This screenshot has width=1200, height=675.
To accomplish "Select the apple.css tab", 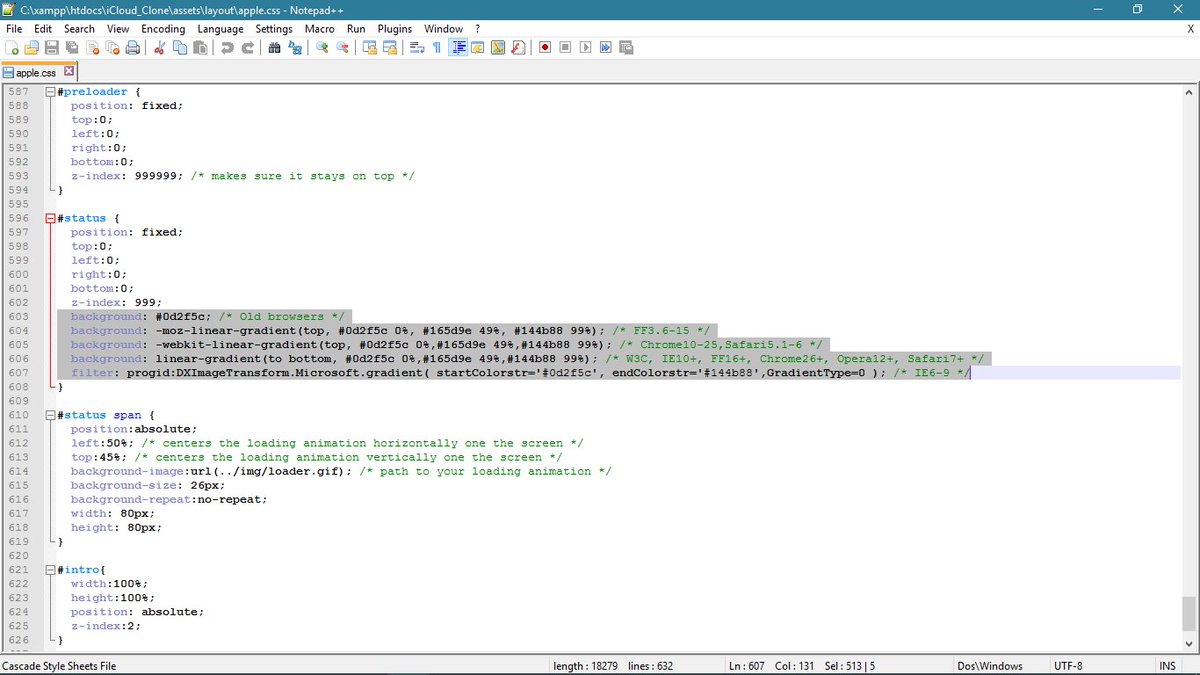I will (38, 73).
